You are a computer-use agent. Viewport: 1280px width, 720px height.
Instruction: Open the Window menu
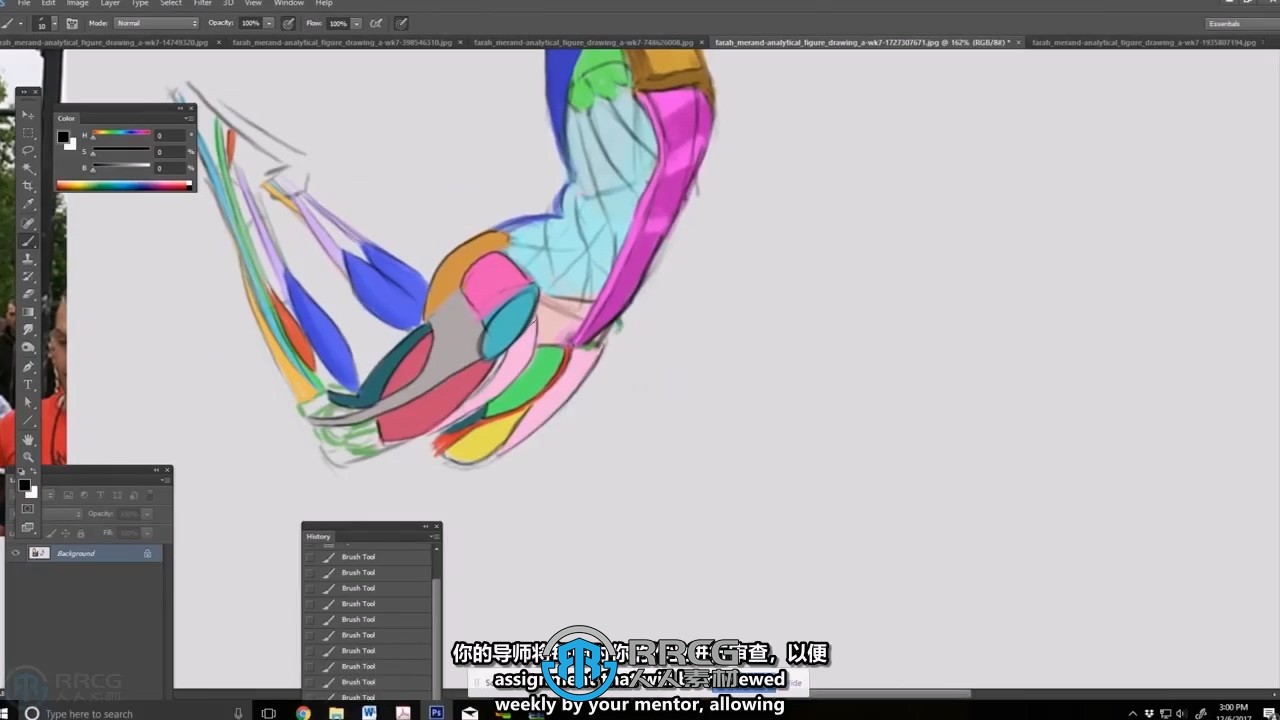pyautogui.click(x=289, y=4)
